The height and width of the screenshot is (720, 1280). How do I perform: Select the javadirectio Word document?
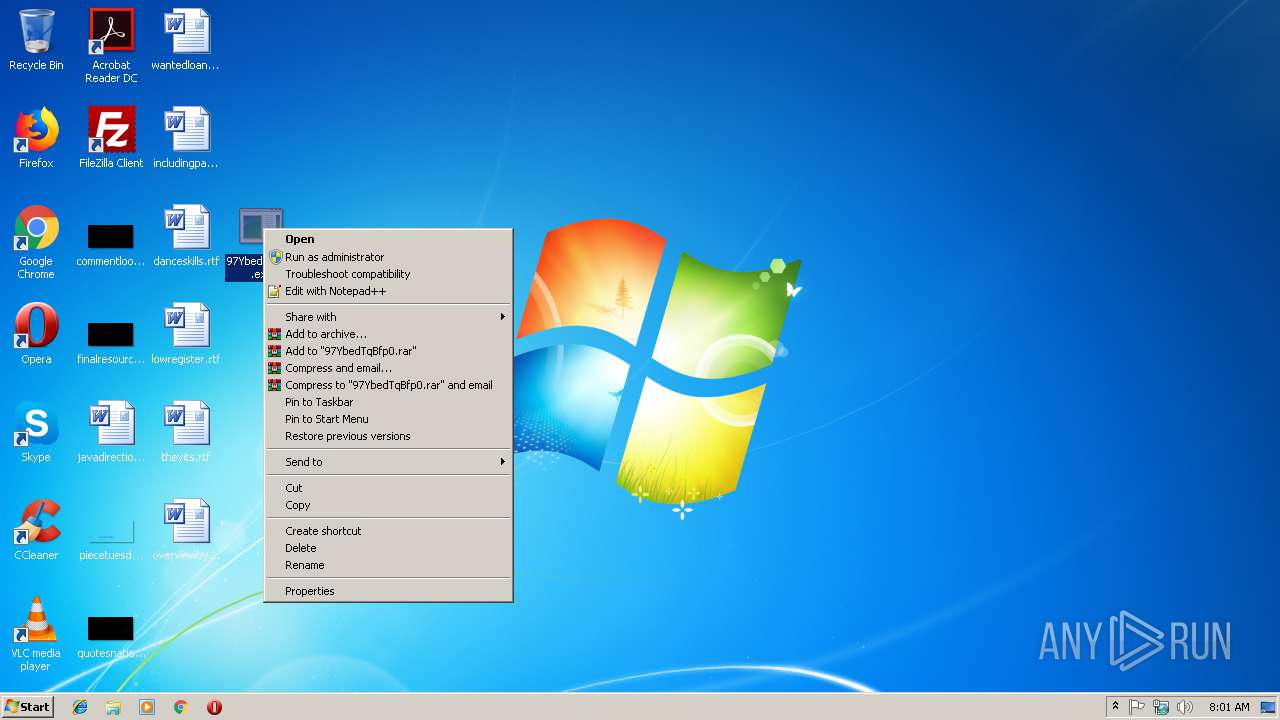pyautogui.click(x=111, y=433)
